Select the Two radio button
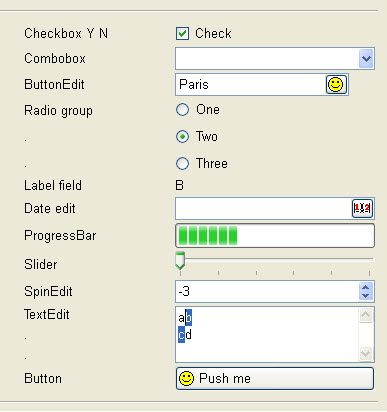The height and width of the screenshot is (412, 387). [182, 137]
